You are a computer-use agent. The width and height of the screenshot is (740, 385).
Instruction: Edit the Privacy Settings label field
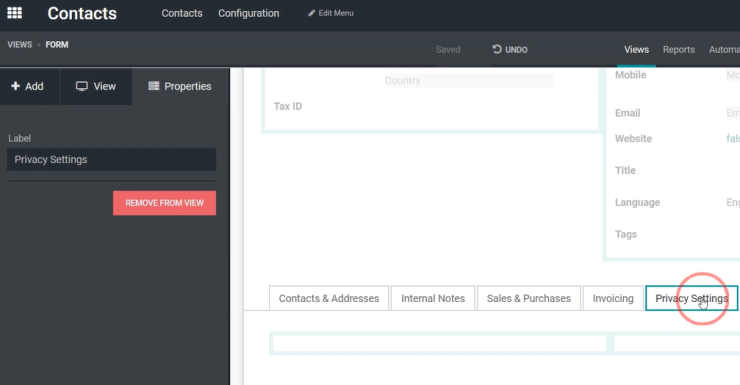coord(111,159)
